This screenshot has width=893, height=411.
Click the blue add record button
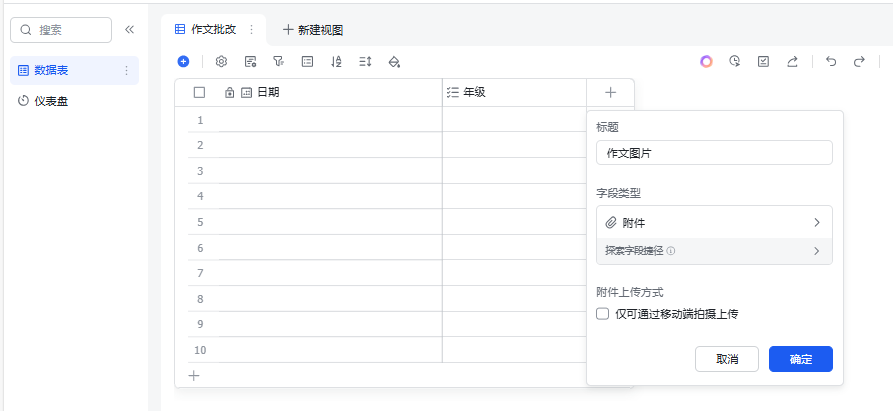[183, 61]
